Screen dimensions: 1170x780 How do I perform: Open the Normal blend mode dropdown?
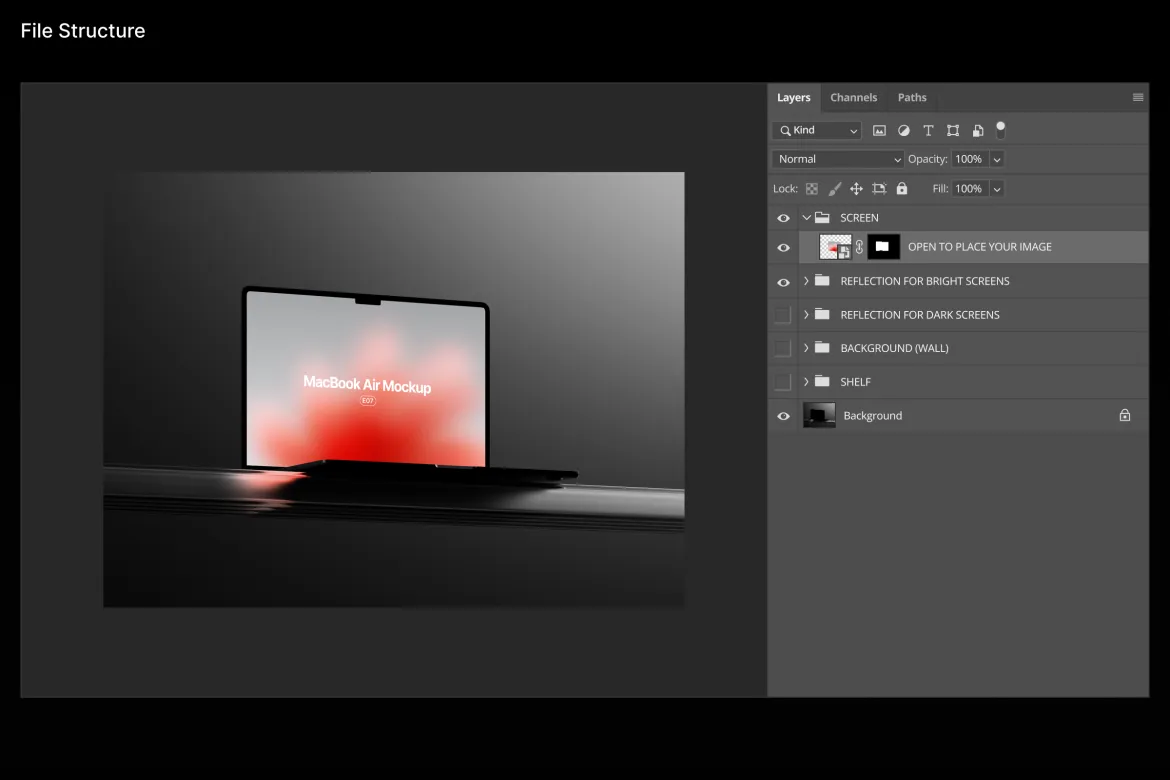coord(838,159)
